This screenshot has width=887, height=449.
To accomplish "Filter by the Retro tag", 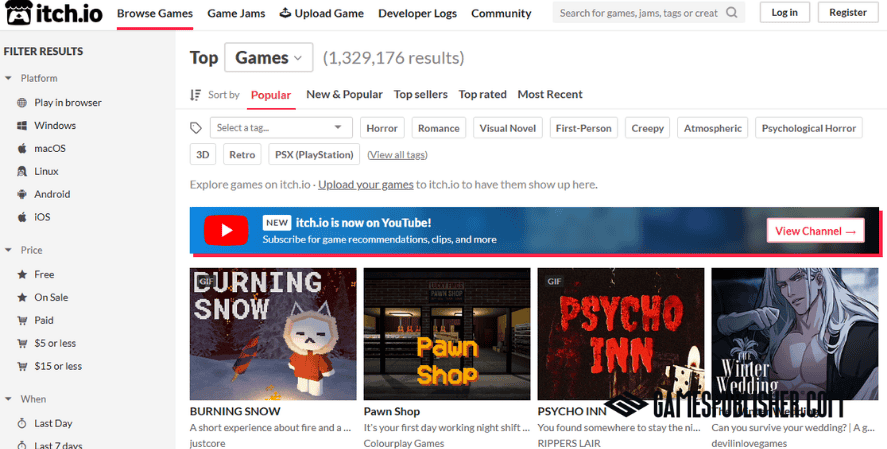I will (242, 154).
